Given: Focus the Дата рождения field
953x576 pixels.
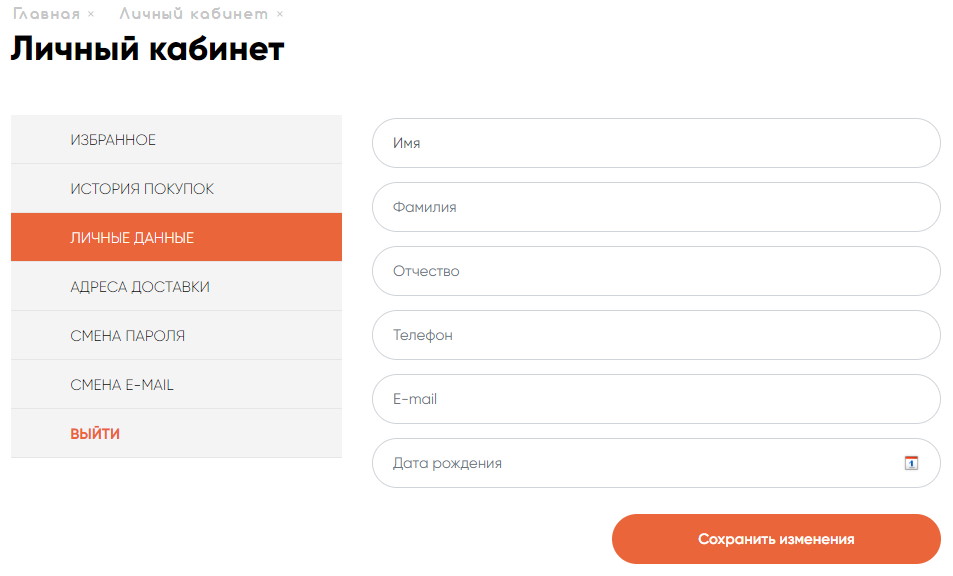Looking at the screenshot, I should pyautogui.click(x=656, y=463).
